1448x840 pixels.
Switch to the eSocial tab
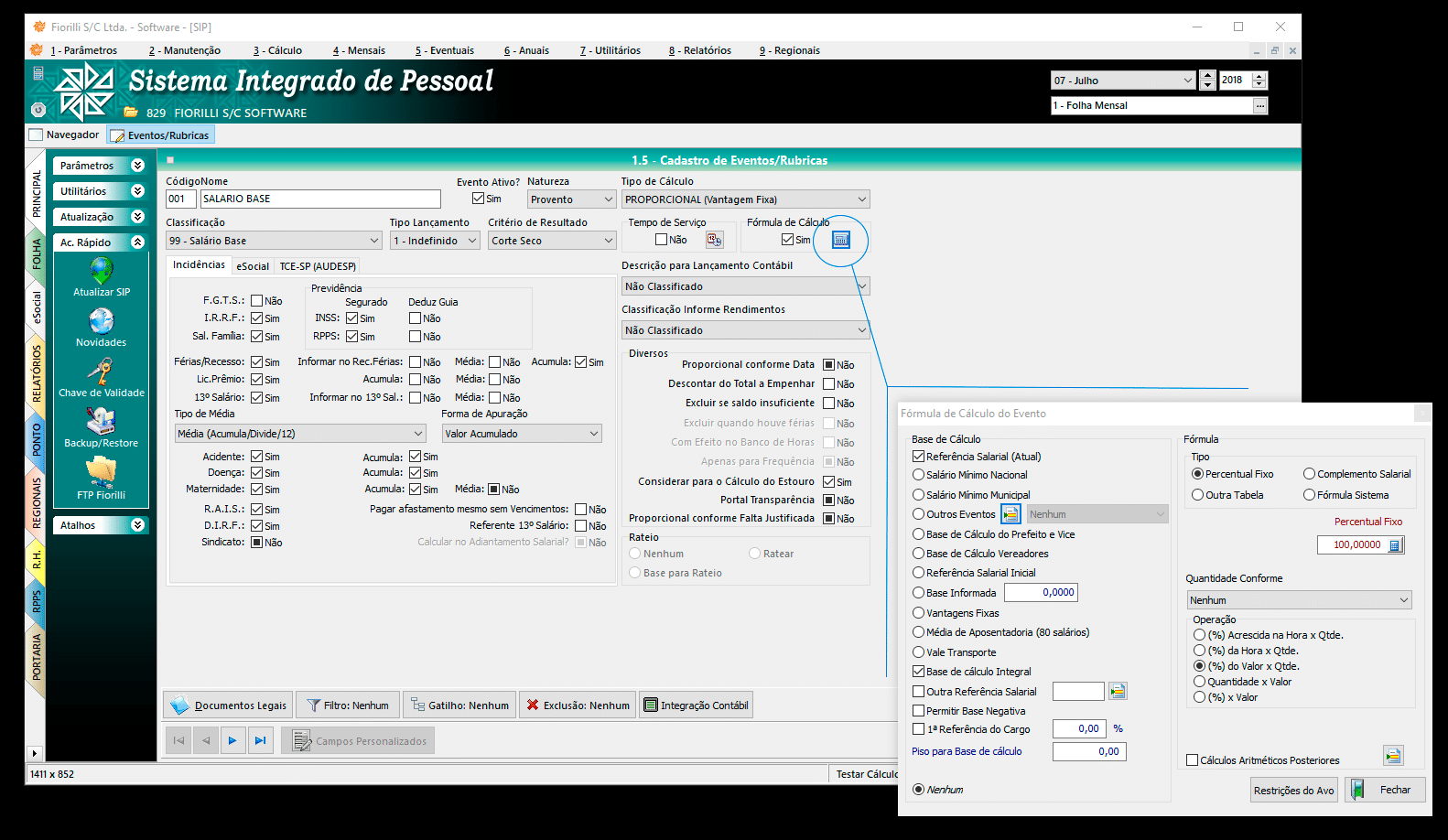[x=253, y=266]
